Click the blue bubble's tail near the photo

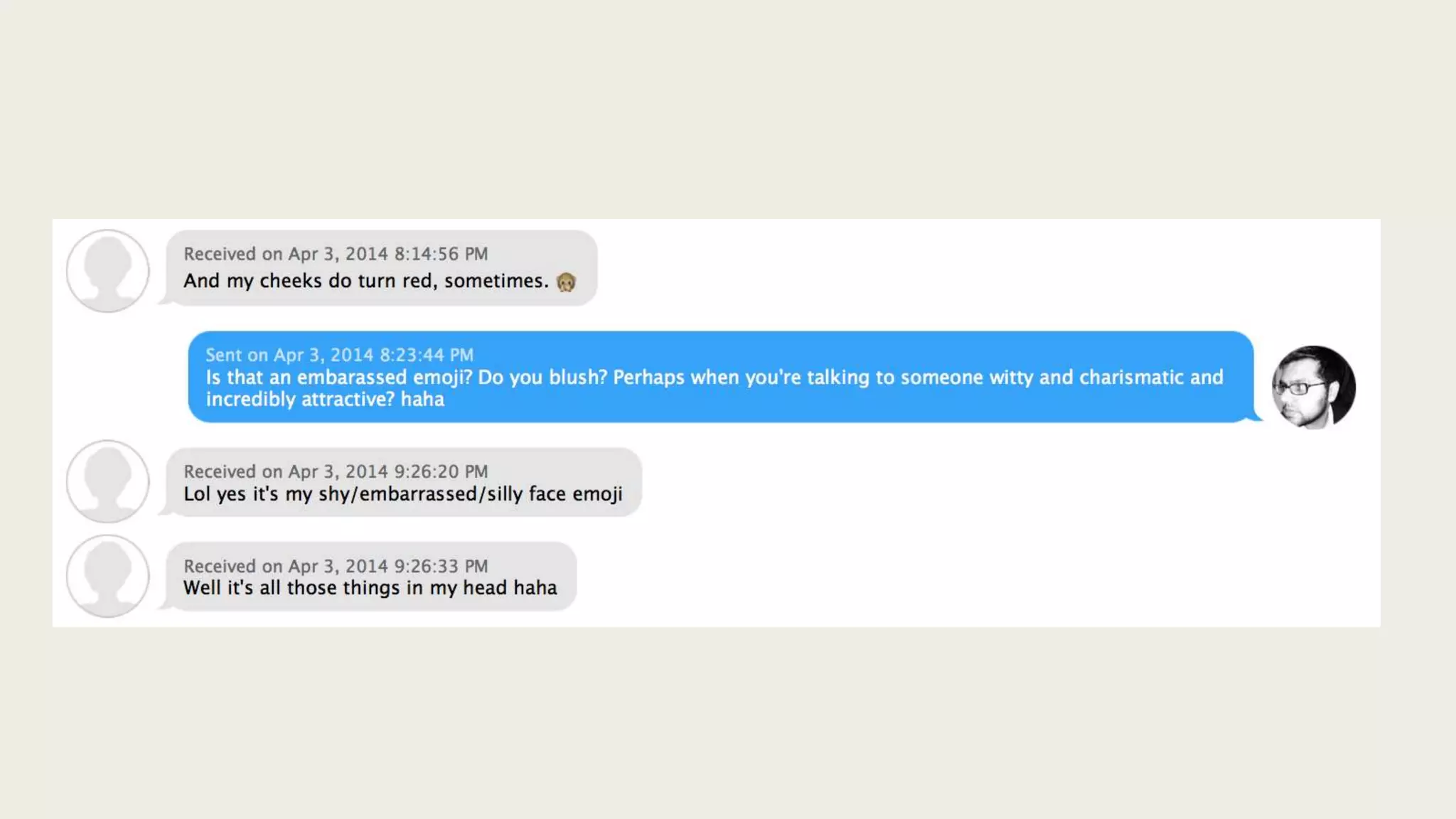[x=1256, y=416]
